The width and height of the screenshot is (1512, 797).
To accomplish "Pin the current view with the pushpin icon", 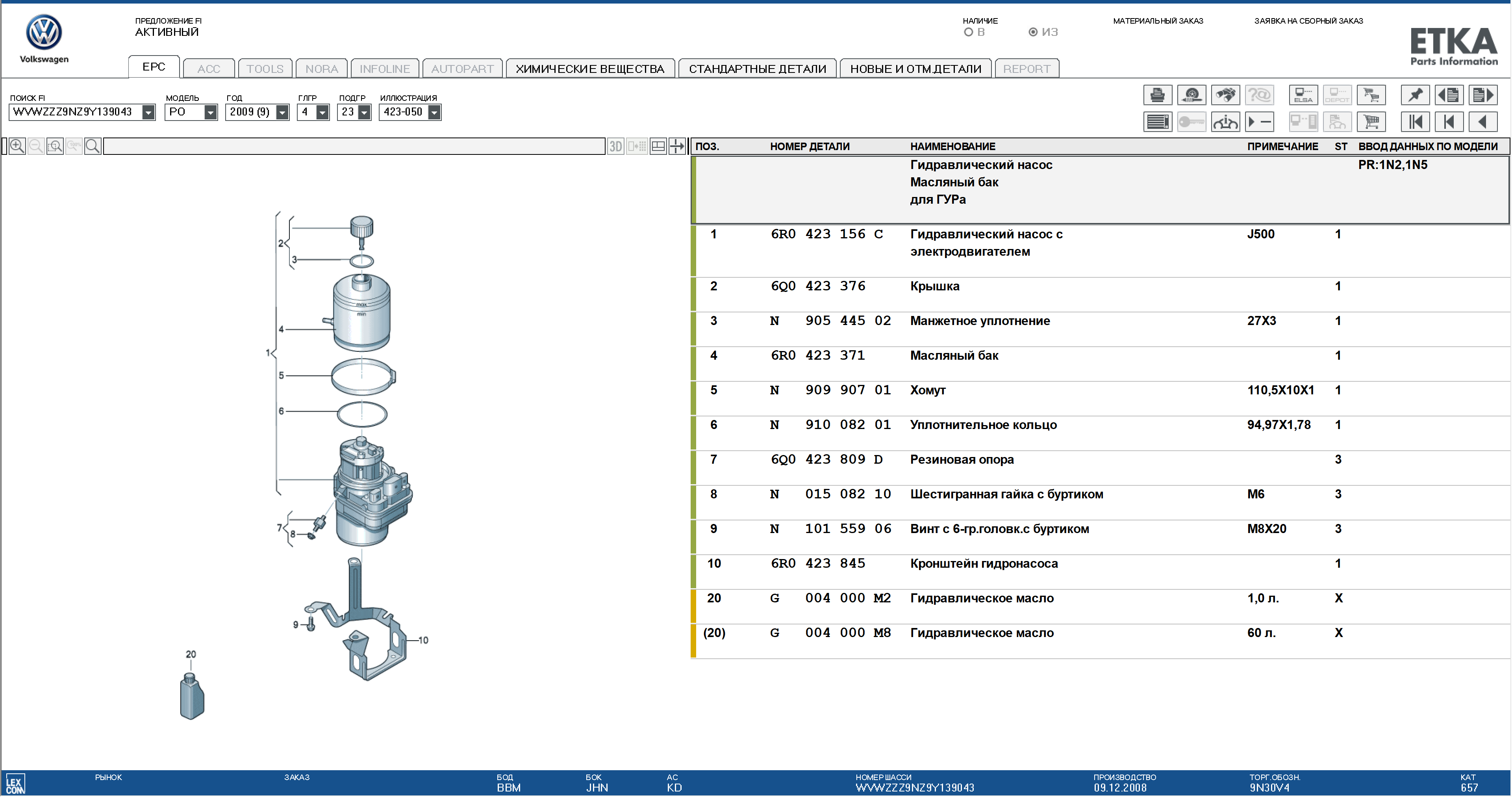I will coord(1415,95).
